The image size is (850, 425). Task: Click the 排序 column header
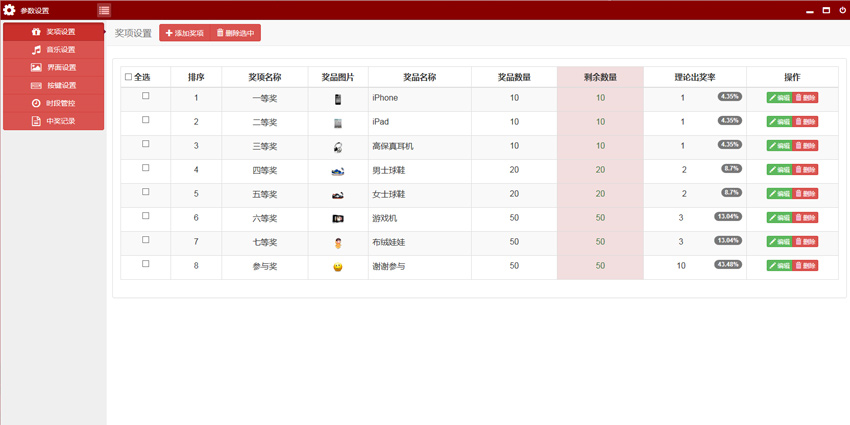click(196, 78)
